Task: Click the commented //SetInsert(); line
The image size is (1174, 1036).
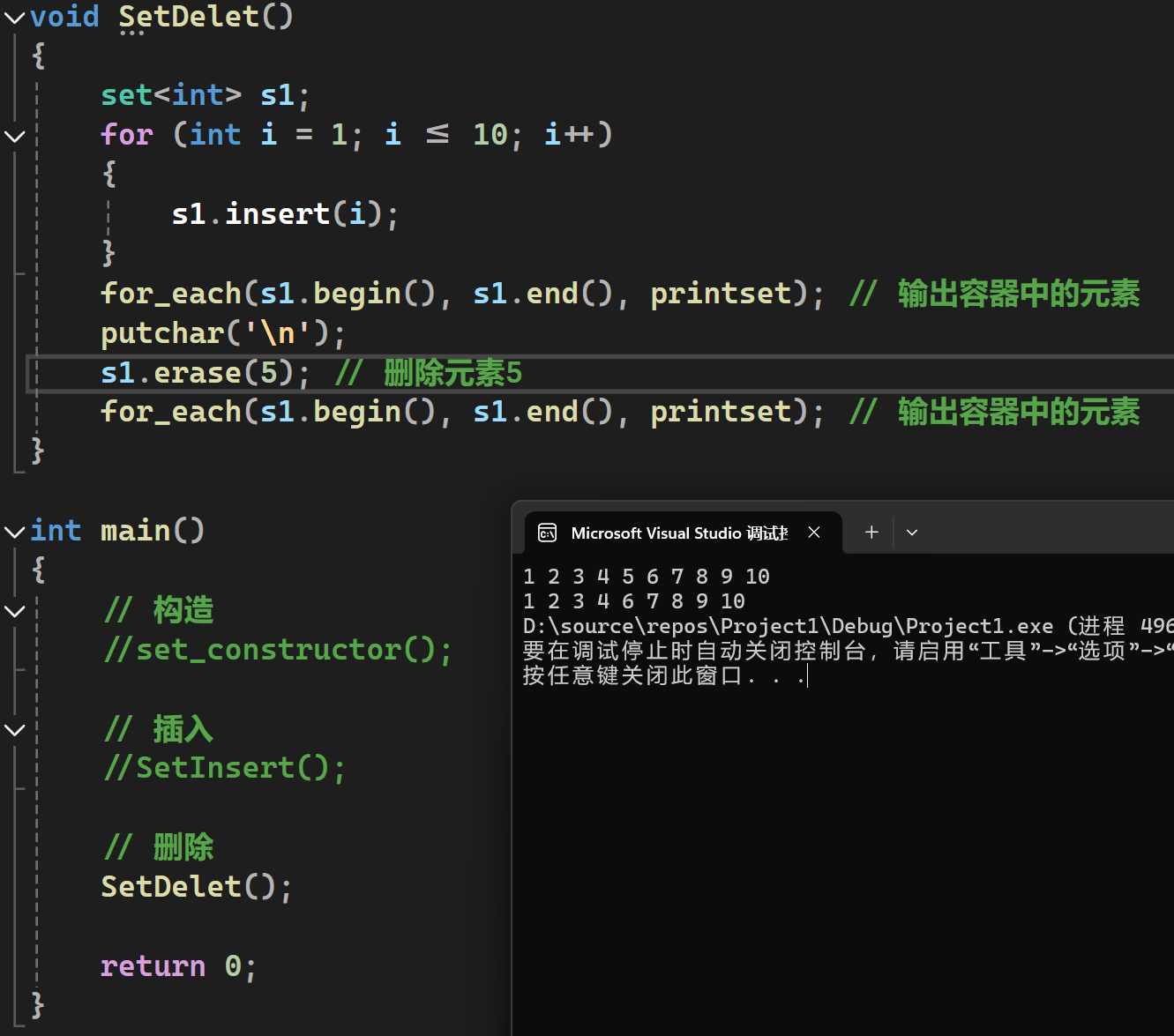Action: (x=225, y=768)
